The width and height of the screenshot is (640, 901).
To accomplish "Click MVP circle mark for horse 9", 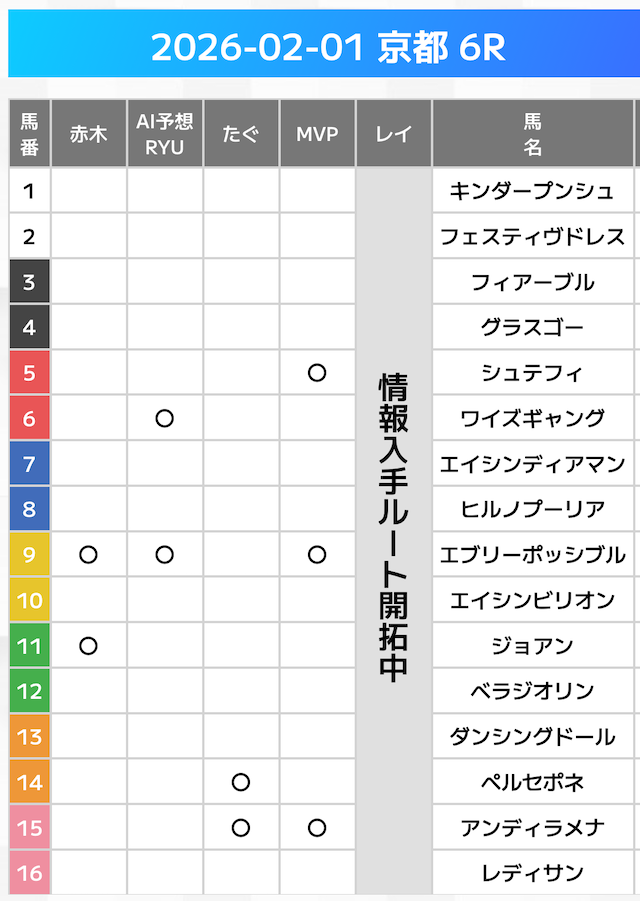I will point(317,554).
